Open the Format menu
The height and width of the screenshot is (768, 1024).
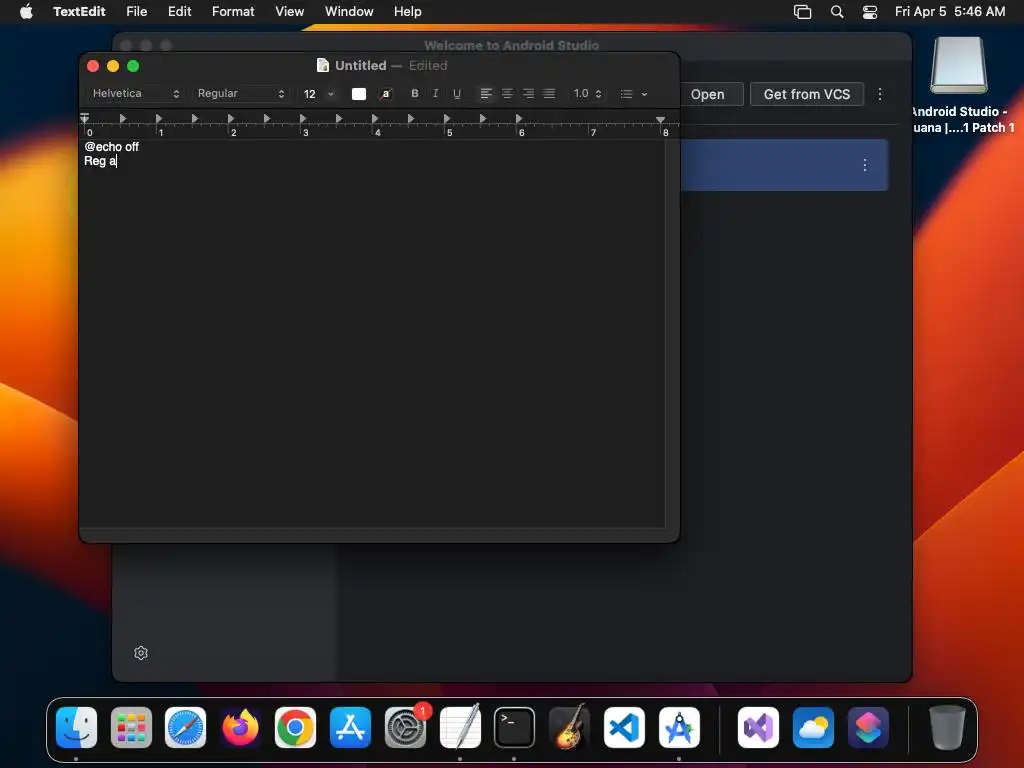tap(233, 11)
